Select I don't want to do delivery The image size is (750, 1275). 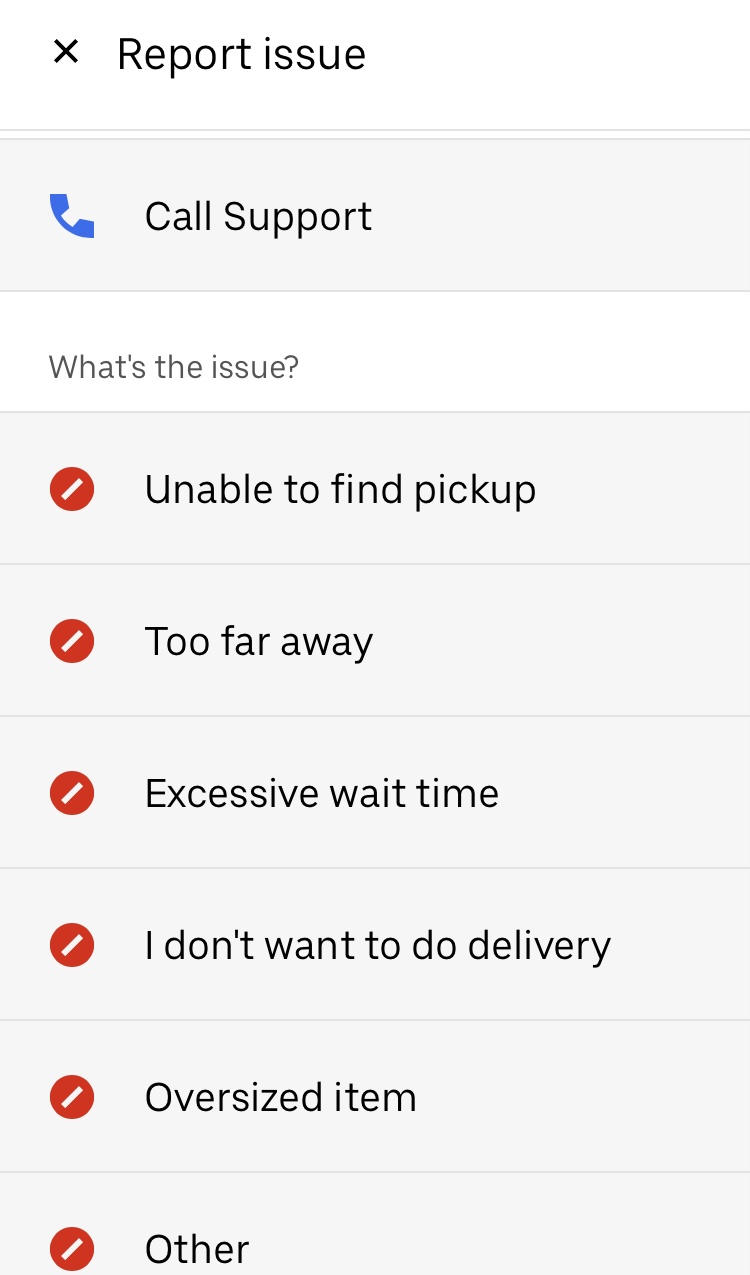(x=378, y=945)
